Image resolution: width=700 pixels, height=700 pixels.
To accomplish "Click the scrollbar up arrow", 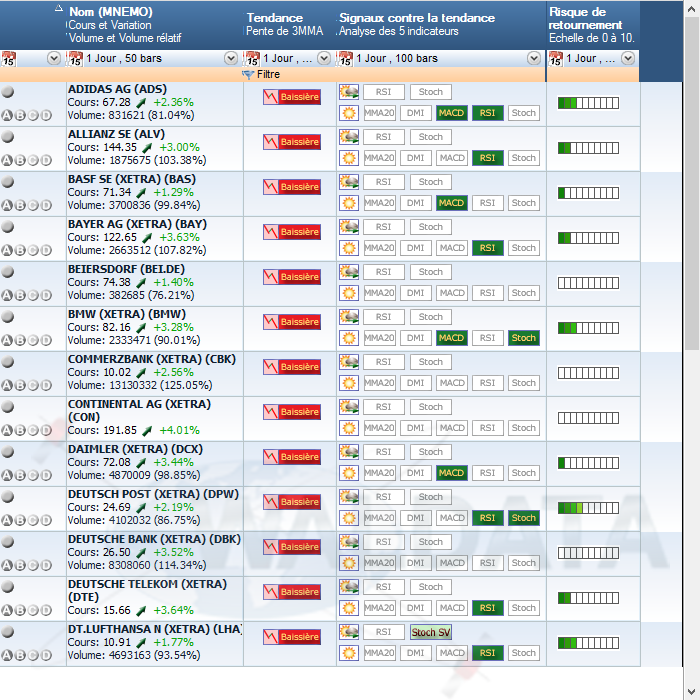I will 692,9.
